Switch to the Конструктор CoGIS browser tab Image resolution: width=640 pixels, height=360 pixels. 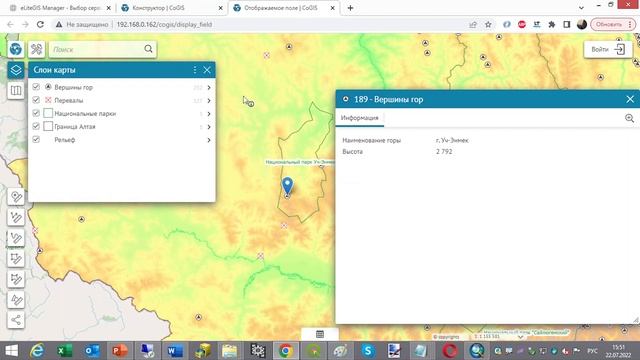pyautogui.click(x=172, y=8)
